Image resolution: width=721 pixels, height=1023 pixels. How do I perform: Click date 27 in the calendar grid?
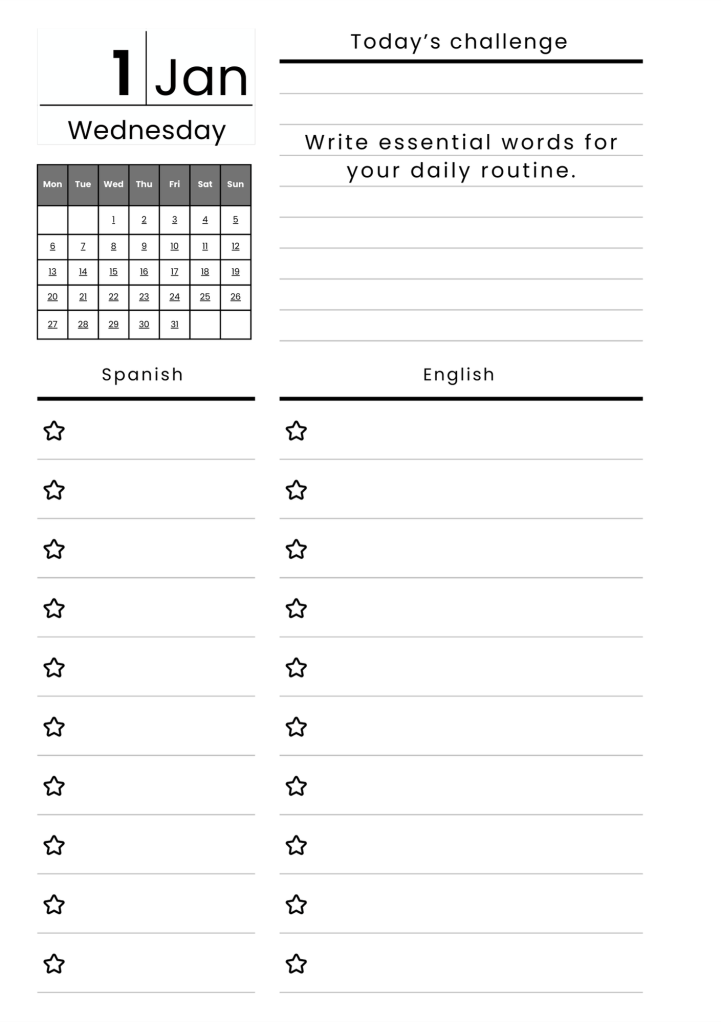pos(52,324)
